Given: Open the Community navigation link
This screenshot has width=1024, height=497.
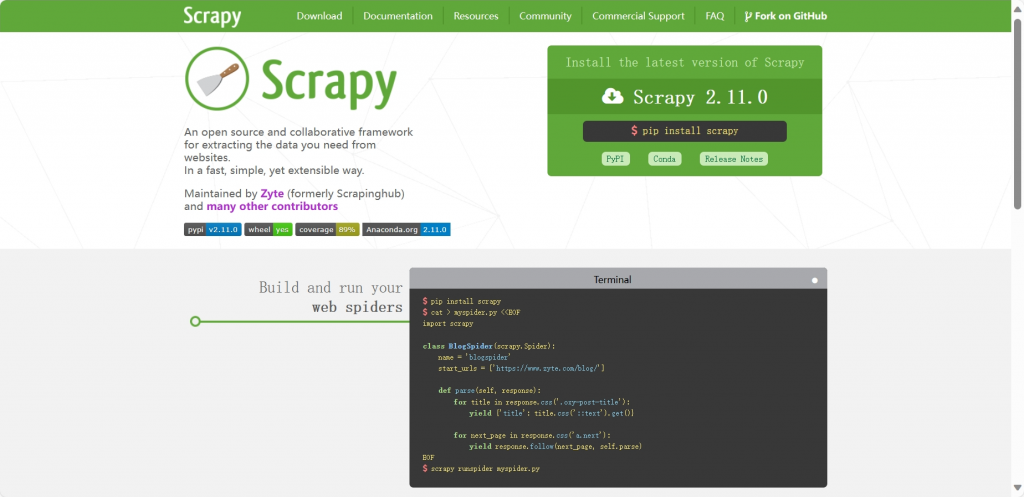Looking at the screenshot, I should click(x=545, y=16).
